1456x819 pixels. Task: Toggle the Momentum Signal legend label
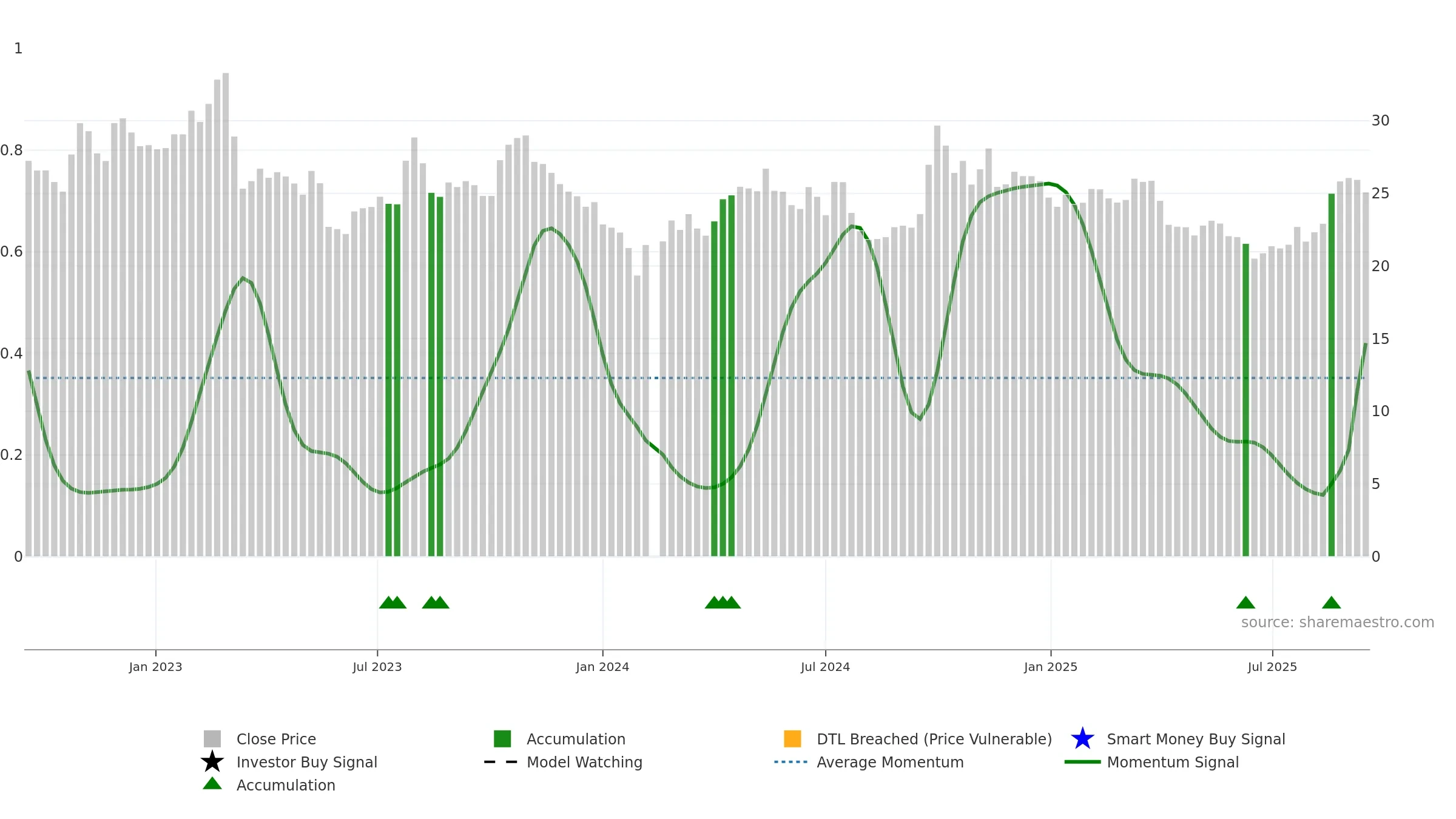click(x=1173, y=763)
